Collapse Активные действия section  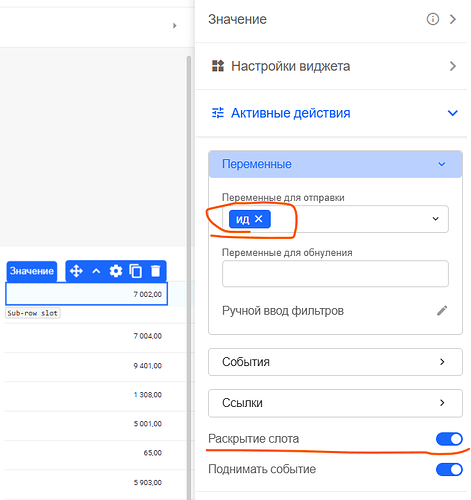[x=452, y=113]
